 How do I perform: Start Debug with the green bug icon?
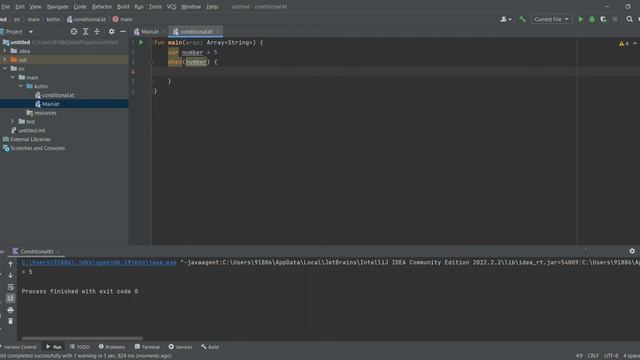click(592, 19)
